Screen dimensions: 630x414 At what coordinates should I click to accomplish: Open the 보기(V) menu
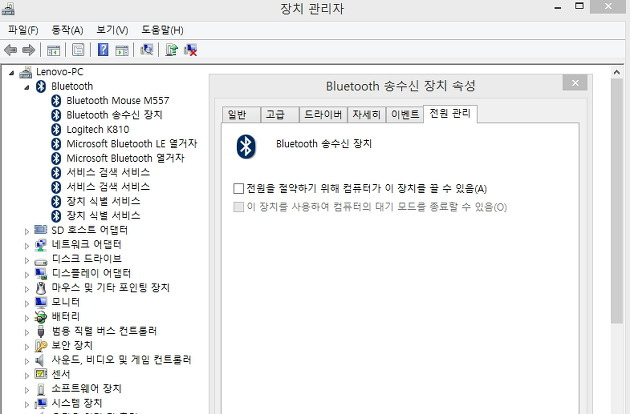(112, 30)
